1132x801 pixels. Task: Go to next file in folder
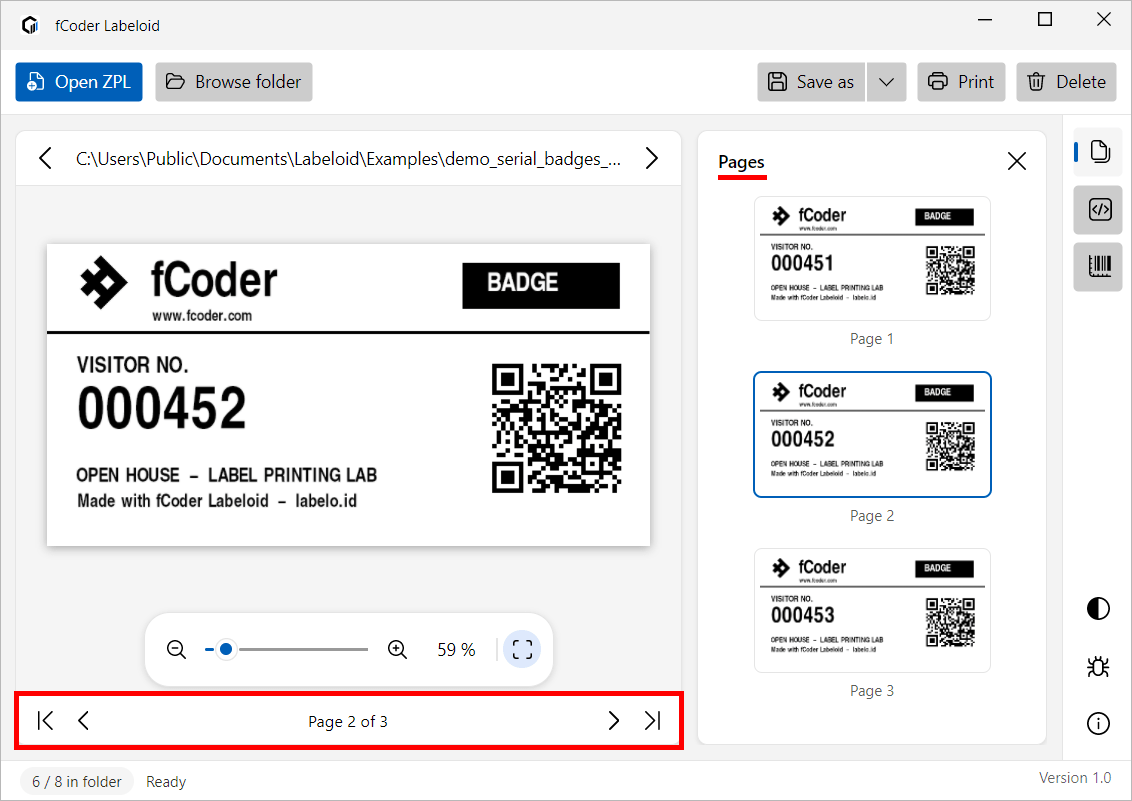tap(651, 158)
